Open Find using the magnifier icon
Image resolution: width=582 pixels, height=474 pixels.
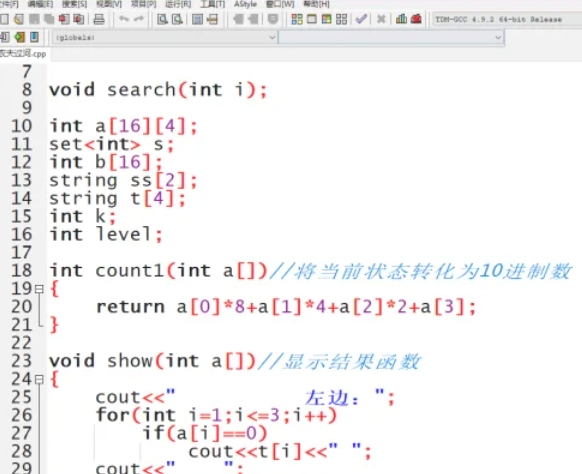[162, 19]
